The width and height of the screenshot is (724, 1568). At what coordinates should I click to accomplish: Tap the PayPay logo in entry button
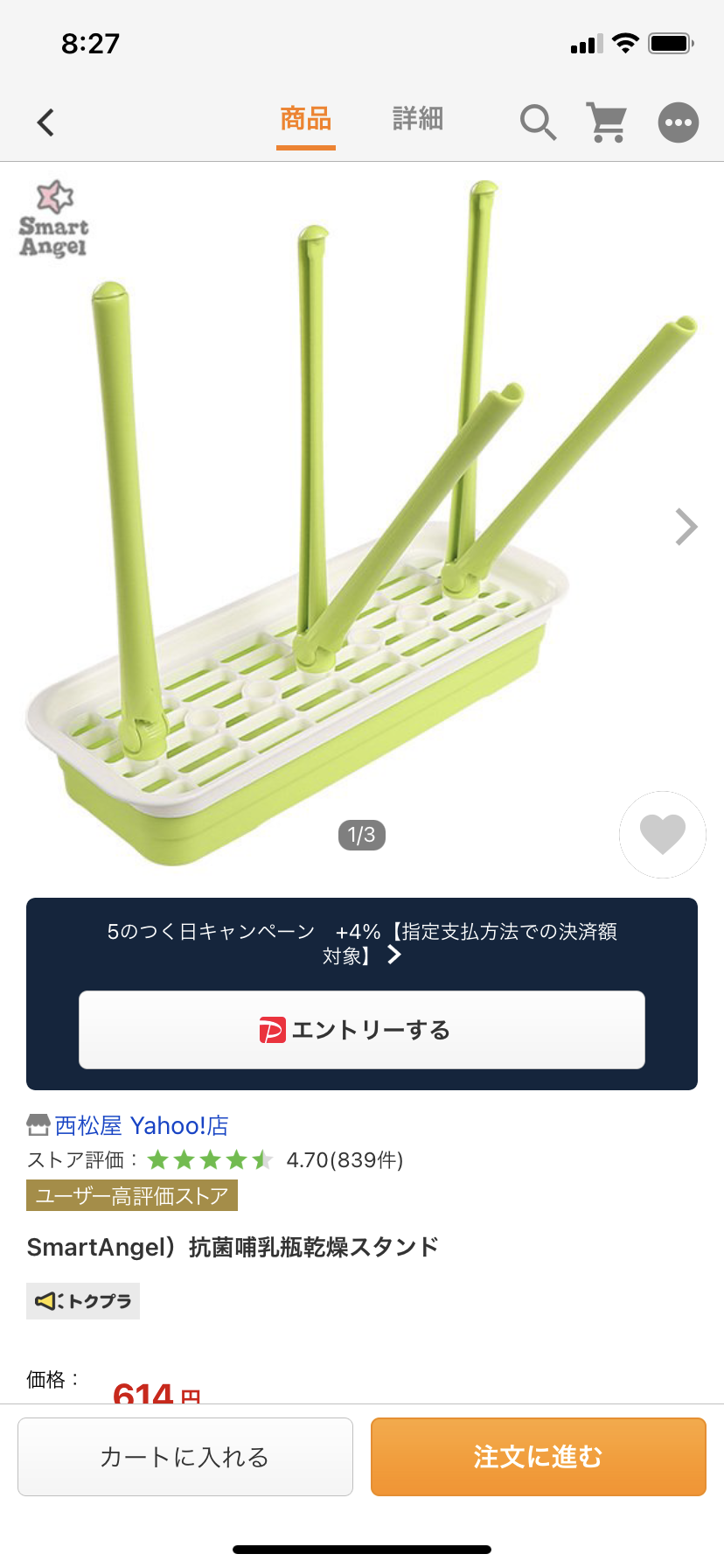(x=272, y=1030)
